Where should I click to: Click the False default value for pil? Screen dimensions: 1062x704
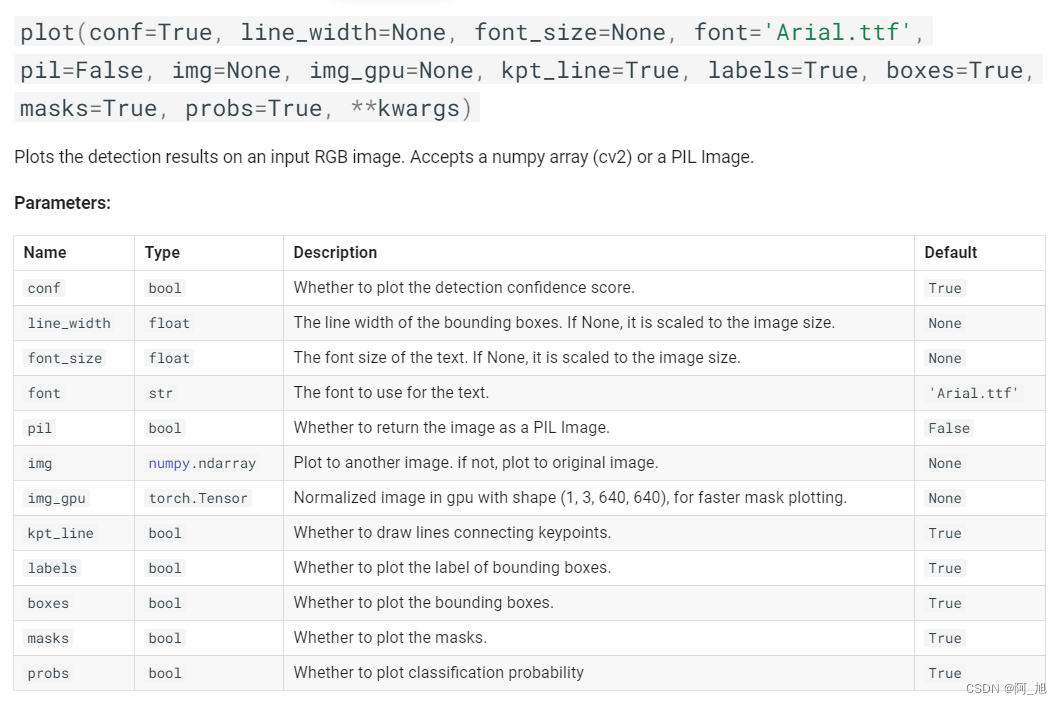point(949,428)
